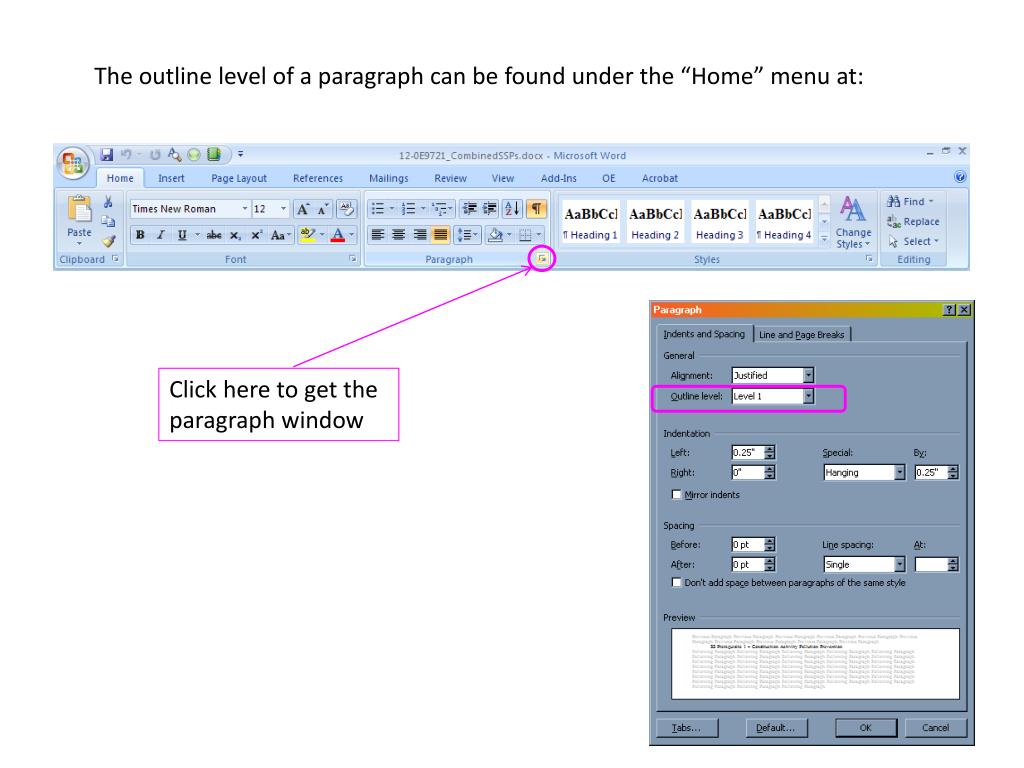Open the Special indentation dropdown
This screenshot has height=768, width=1024.
900,473
